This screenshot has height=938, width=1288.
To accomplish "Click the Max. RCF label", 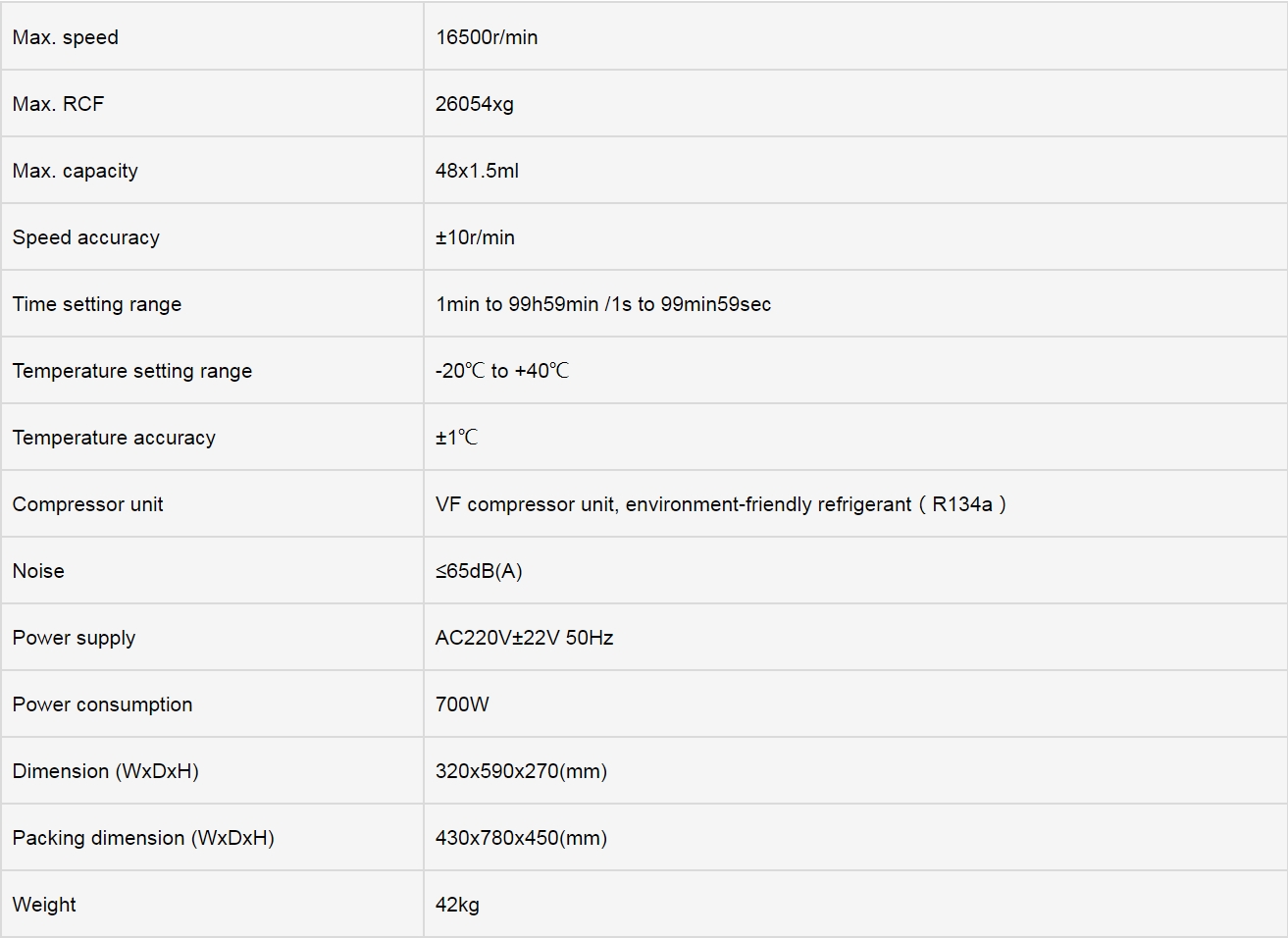I will pyautogui.click(x=58, y=104).
